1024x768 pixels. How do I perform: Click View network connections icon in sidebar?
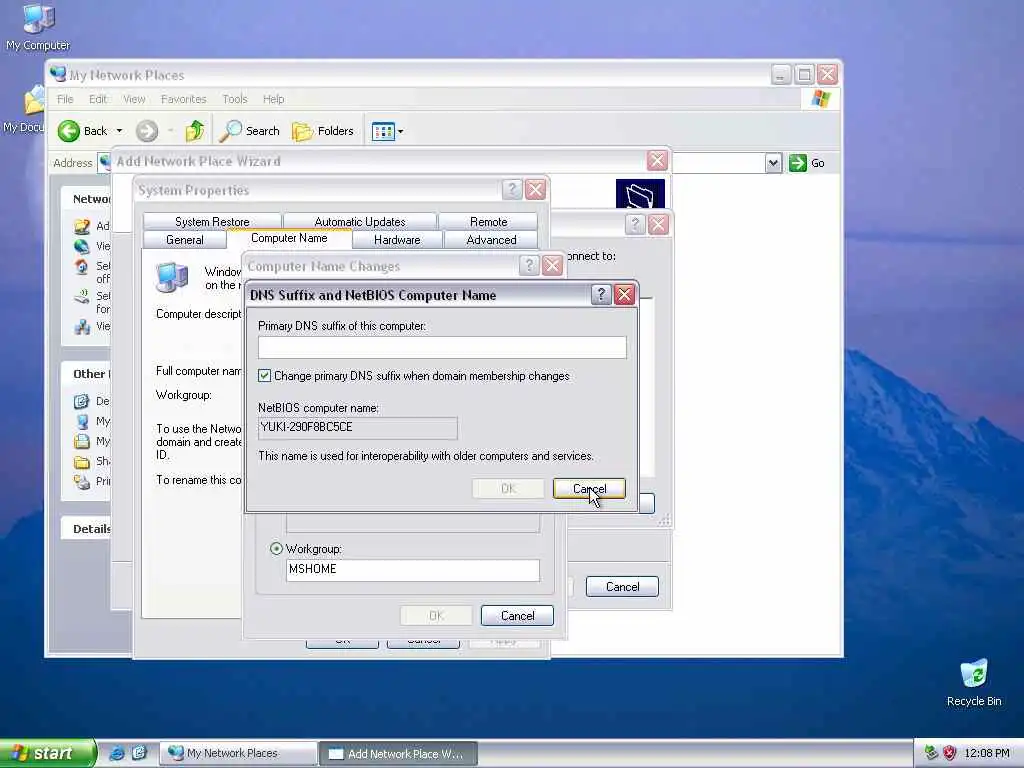click(x=82, y=246)
